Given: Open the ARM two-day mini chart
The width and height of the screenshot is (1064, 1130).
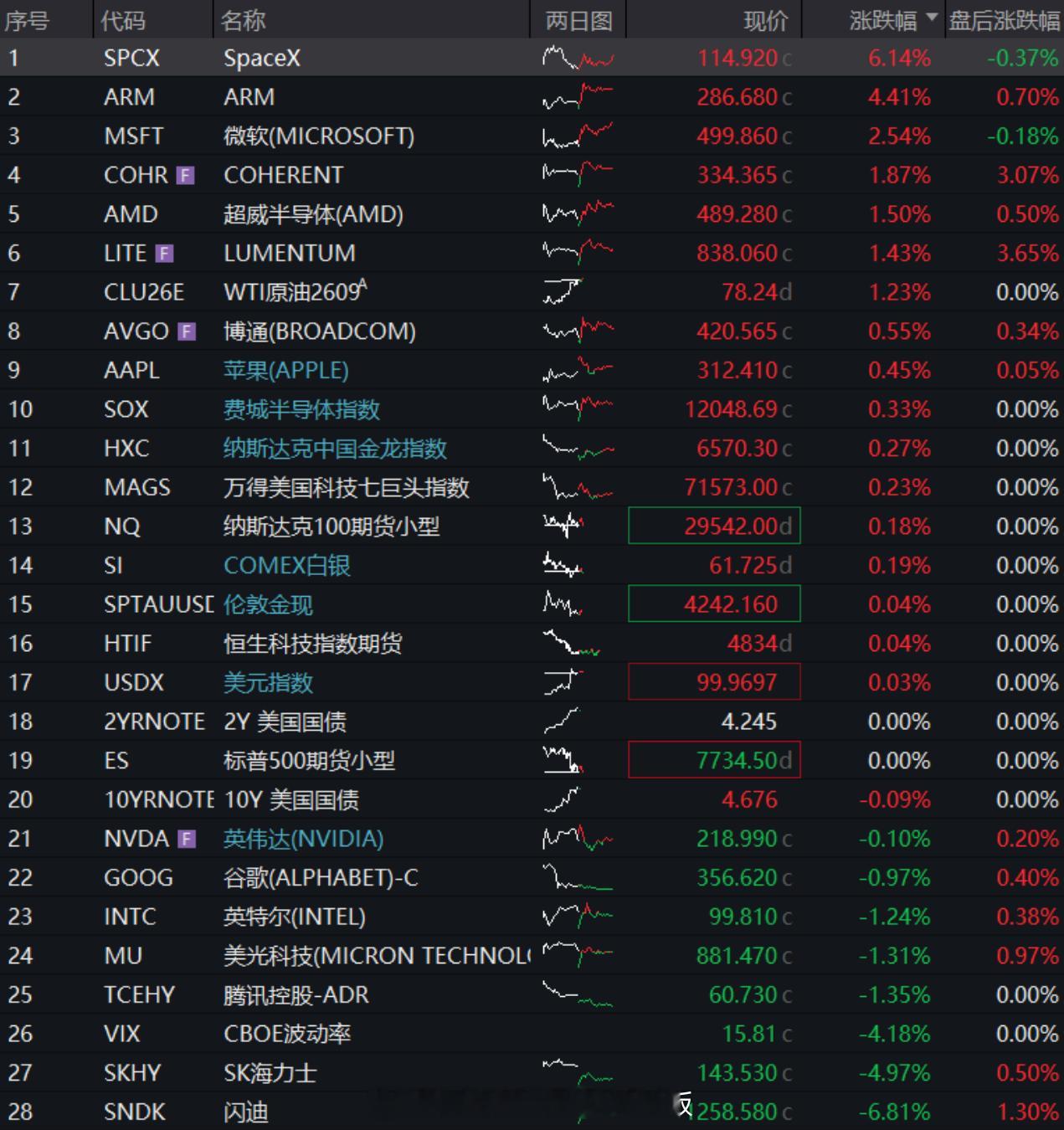Looking at the screenshot, I should 578,97.
